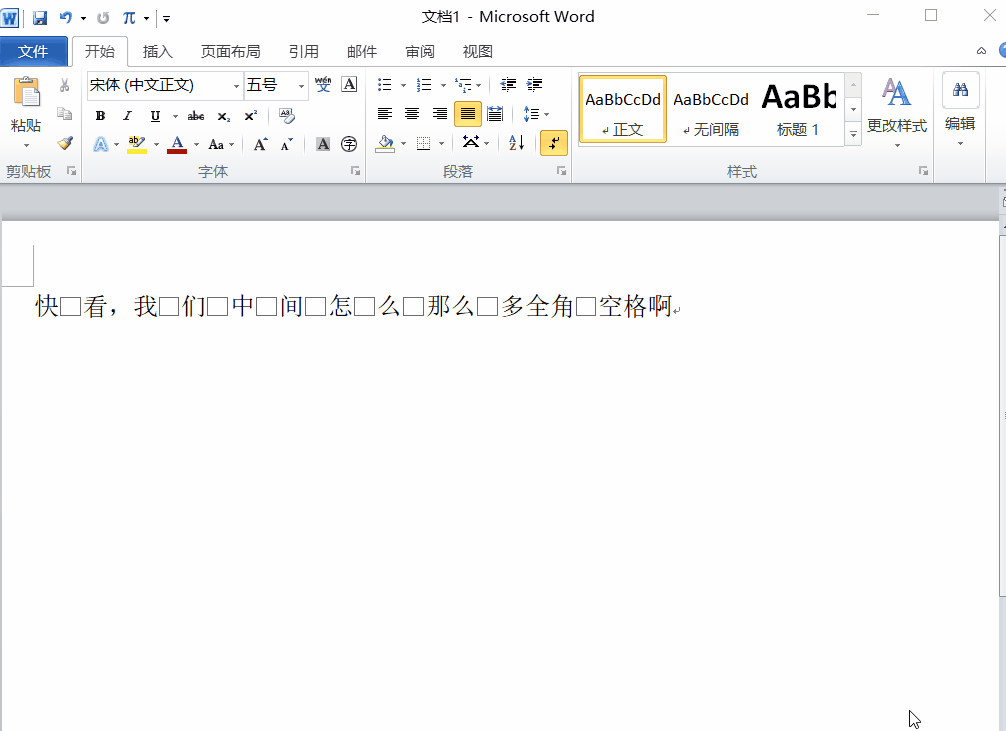The height and width of the screenshot is (731, 1006).
Task: Switch to the 审阅 tab
Action: pyautogui.click(x=420, y=51)
